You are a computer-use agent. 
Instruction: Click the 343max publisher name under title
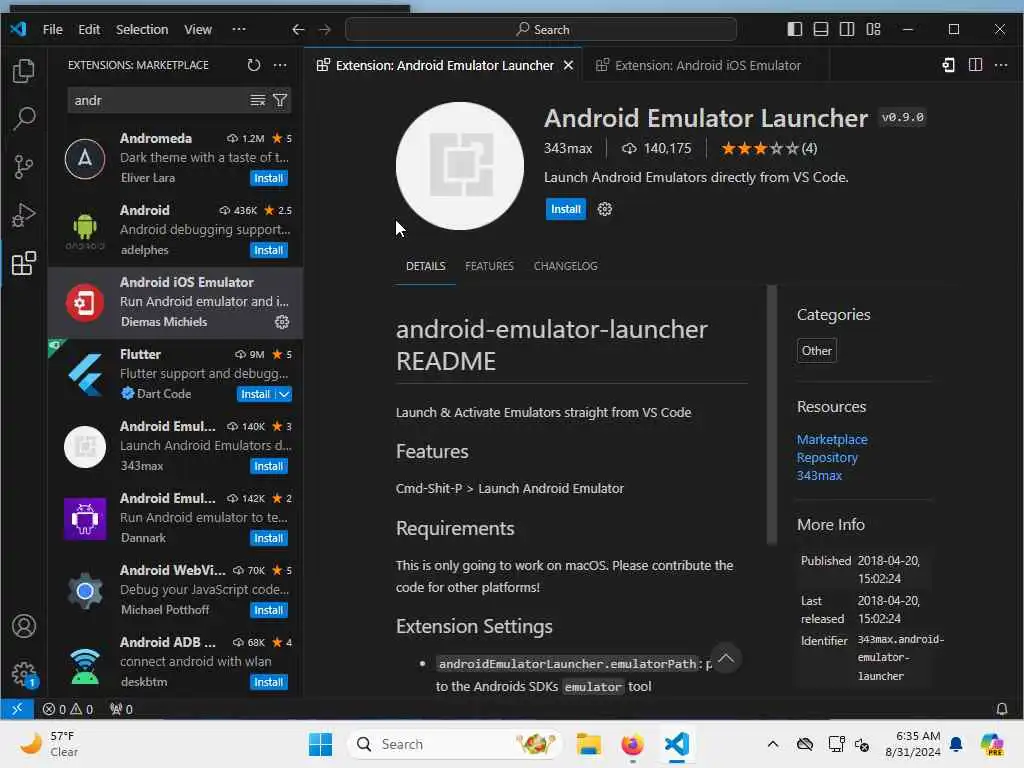coord(568,148)
